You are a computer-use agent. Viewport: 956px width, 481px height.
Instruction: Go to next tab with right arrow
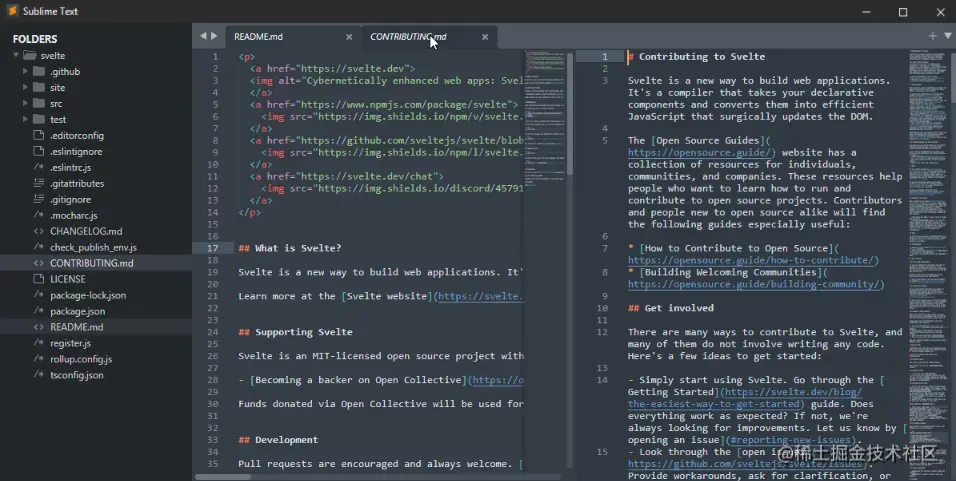214,36
